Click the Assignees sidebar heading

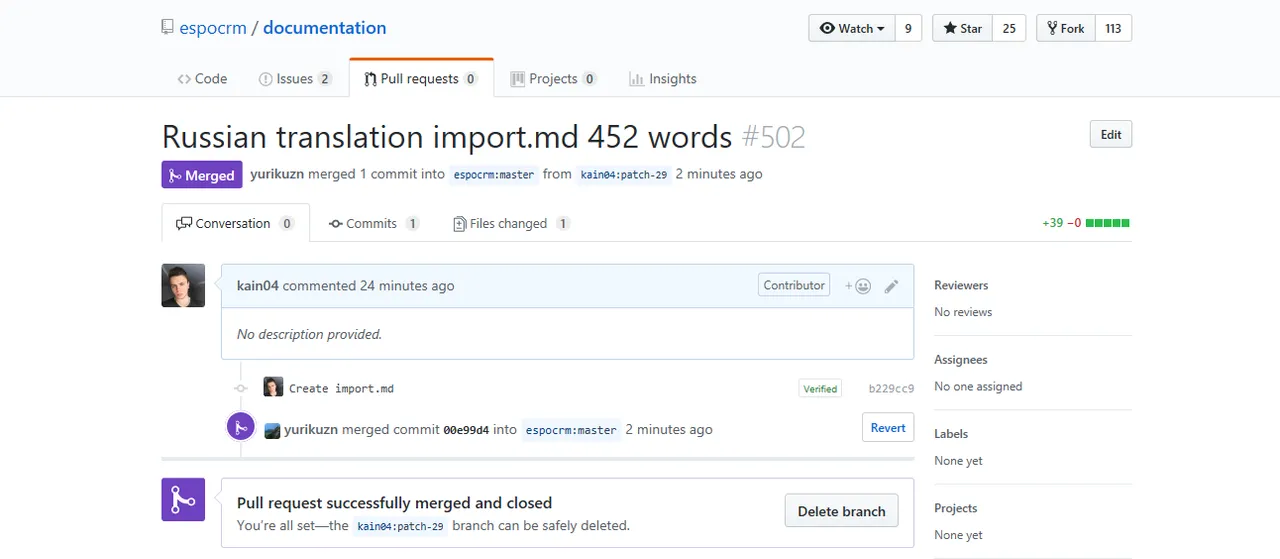(x=961, y=359)
